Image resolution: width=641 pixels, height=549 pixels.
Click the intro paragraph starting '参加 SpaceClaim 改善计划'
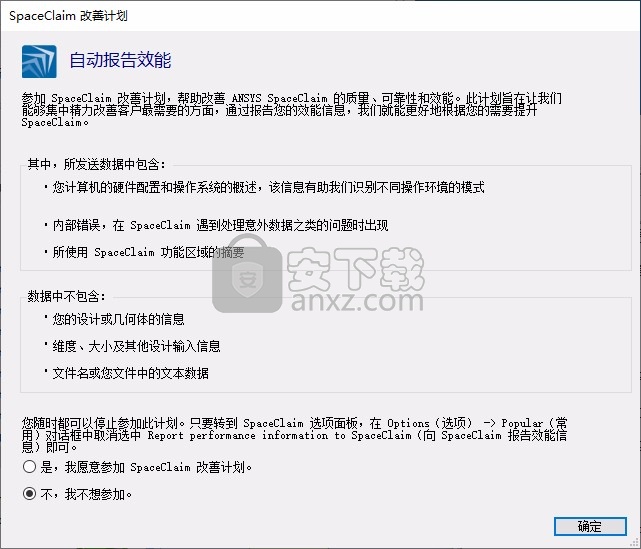coord(292,110)
